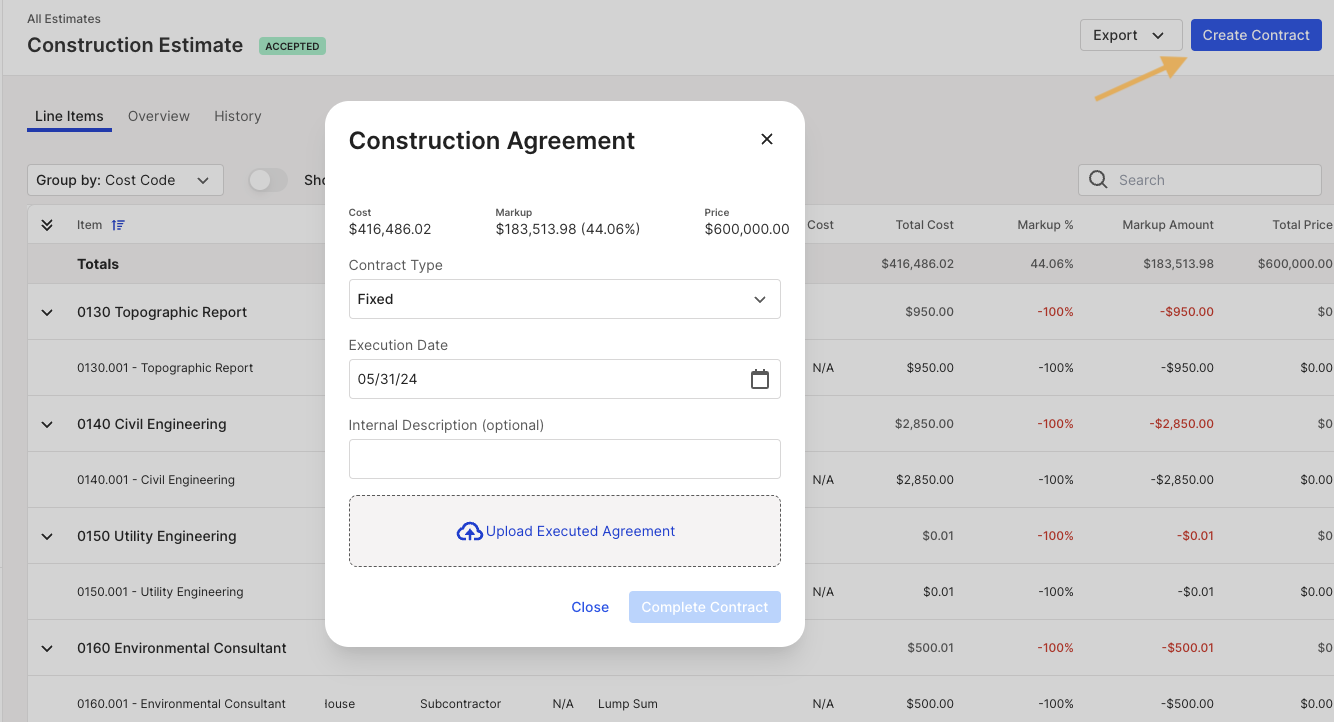The width and height of the screenshot is (1334, 722).
Task: Collapse the 0130 Topographic Report group
Action: [47, 312]
